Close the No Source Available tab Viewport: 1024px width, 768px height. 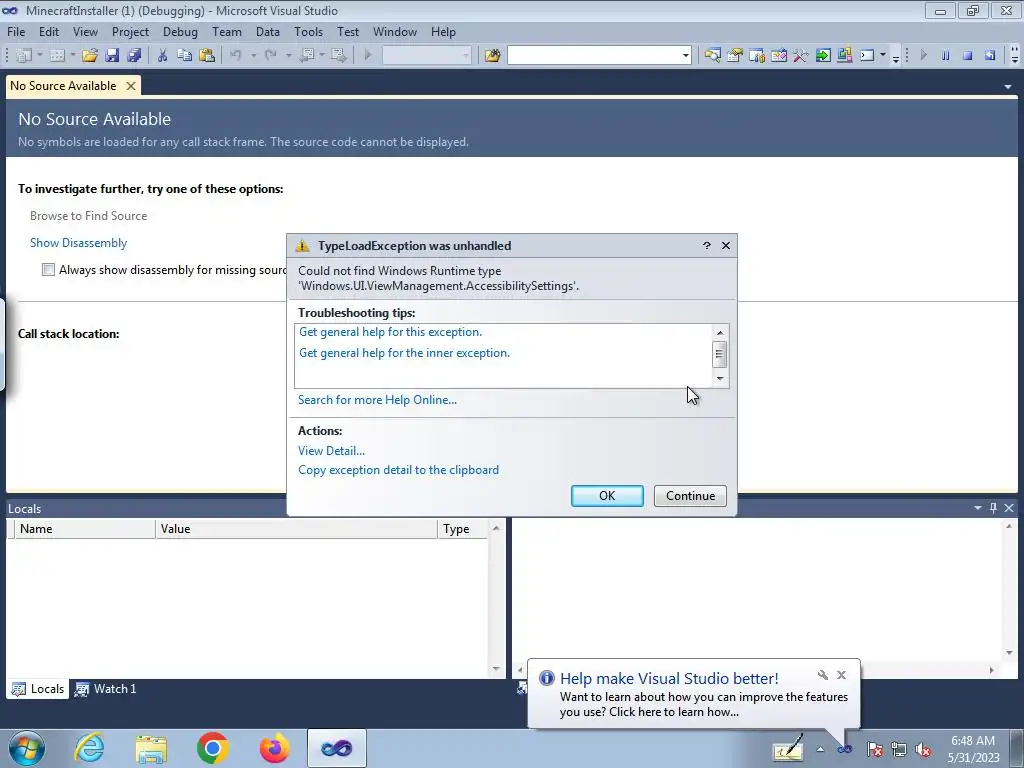(x=131, y=86)
